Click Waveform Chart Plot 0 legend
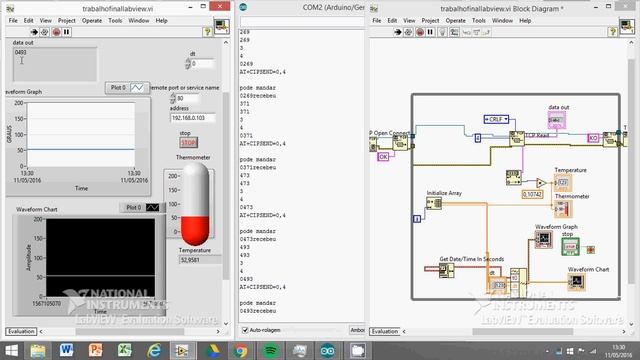Viewport: 640px width, 360px height. [x=143, y=207]
